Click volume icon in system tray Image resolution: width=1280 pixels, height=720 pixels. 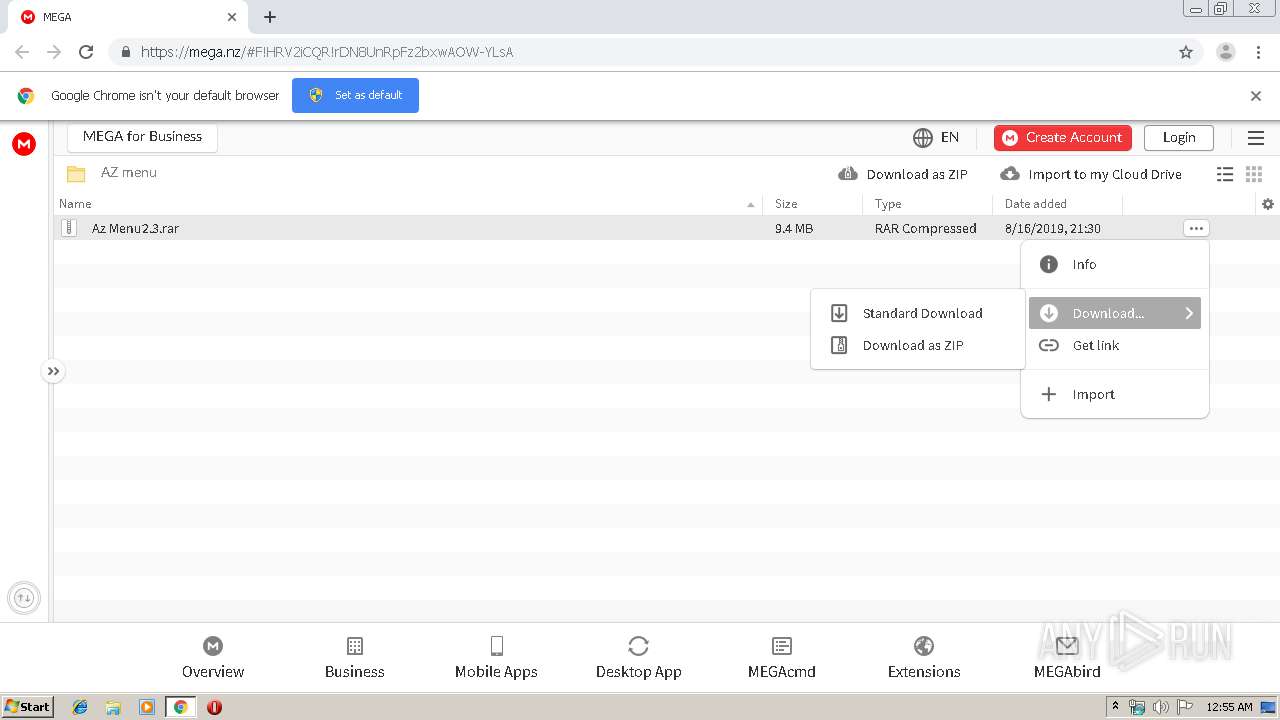[x=1161, y=707]
